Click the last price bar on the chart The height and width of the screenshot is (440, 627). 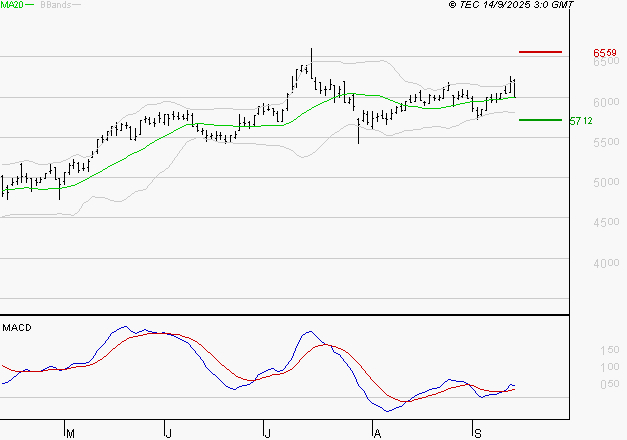tap(514, 88)
